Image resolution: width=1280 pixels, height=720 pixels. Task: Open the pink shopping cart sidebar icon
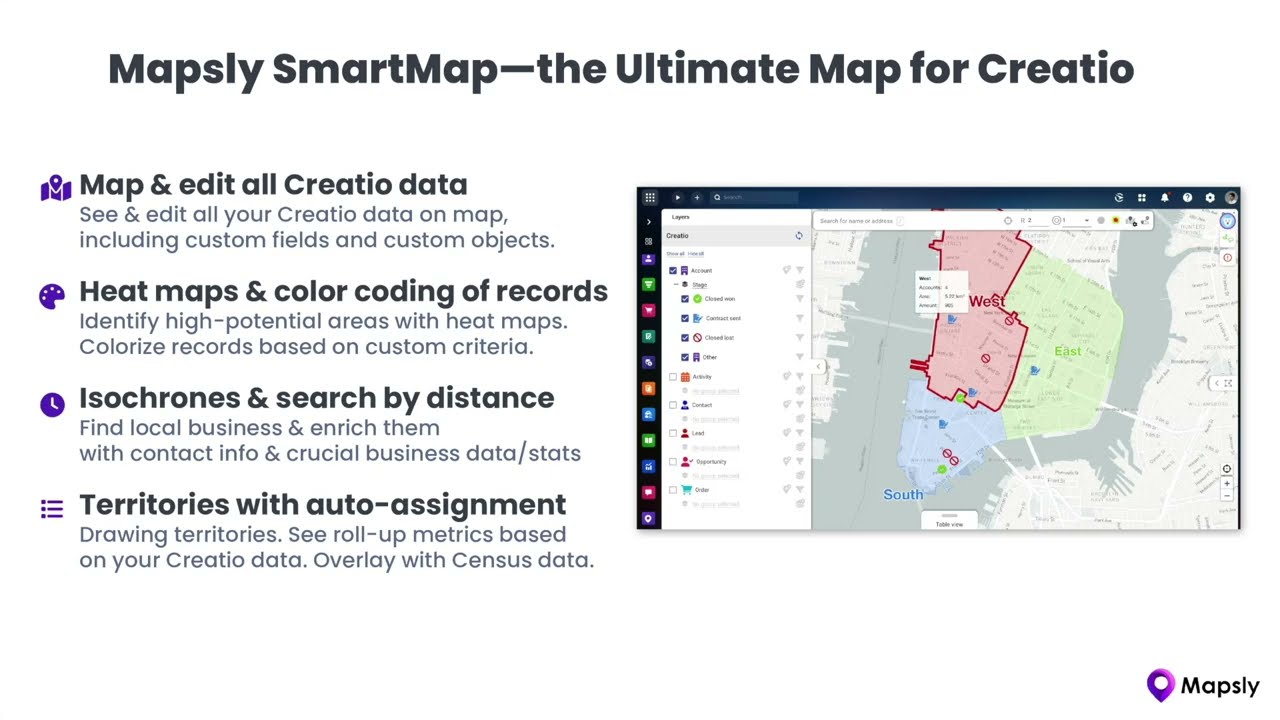click(648, 310)
